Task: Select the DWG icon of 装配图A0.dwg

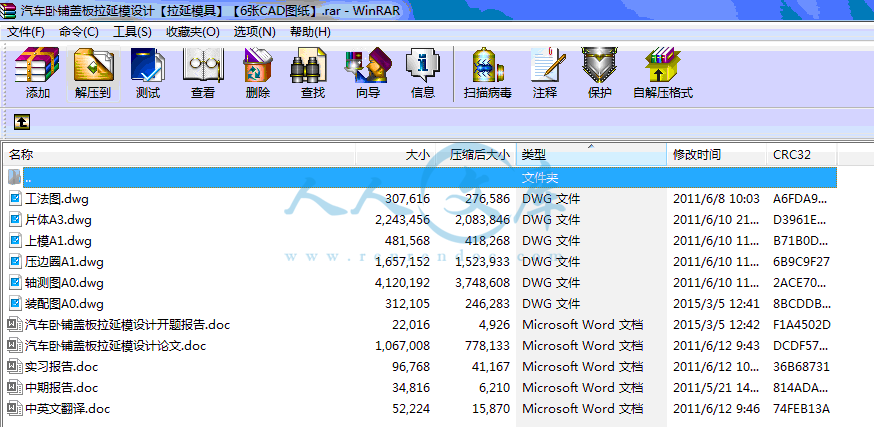Action: [x=15, y=304]
